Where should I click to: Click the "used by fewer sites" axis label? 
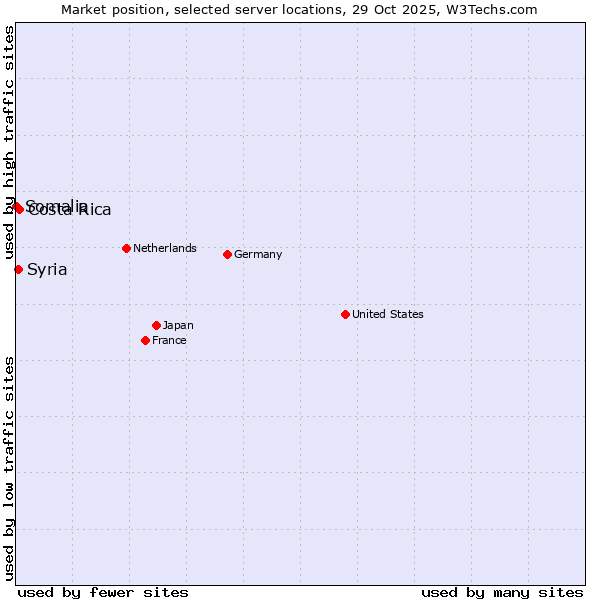103,592
